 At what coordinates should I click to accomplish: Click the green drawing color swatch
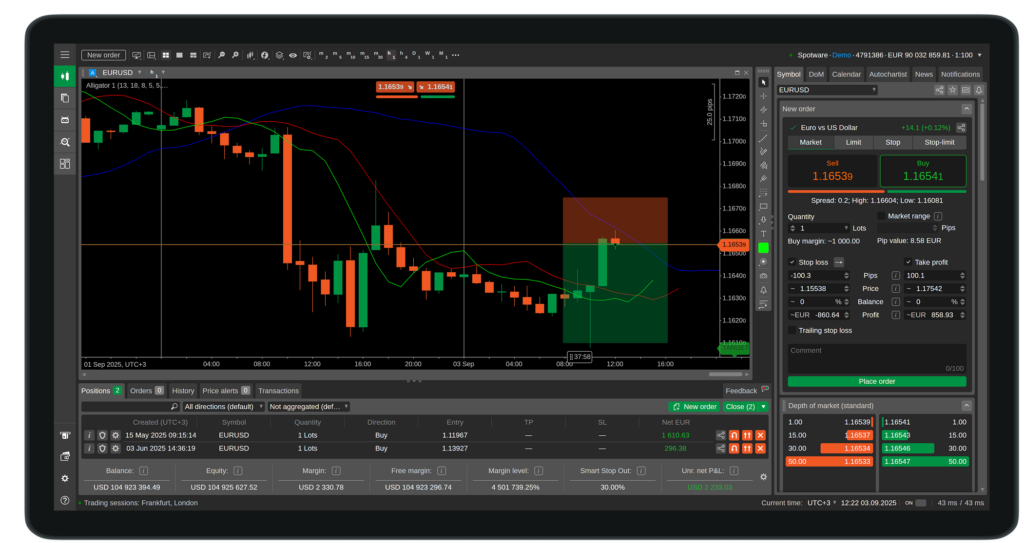pyautogui.click(x=763, y=247)
